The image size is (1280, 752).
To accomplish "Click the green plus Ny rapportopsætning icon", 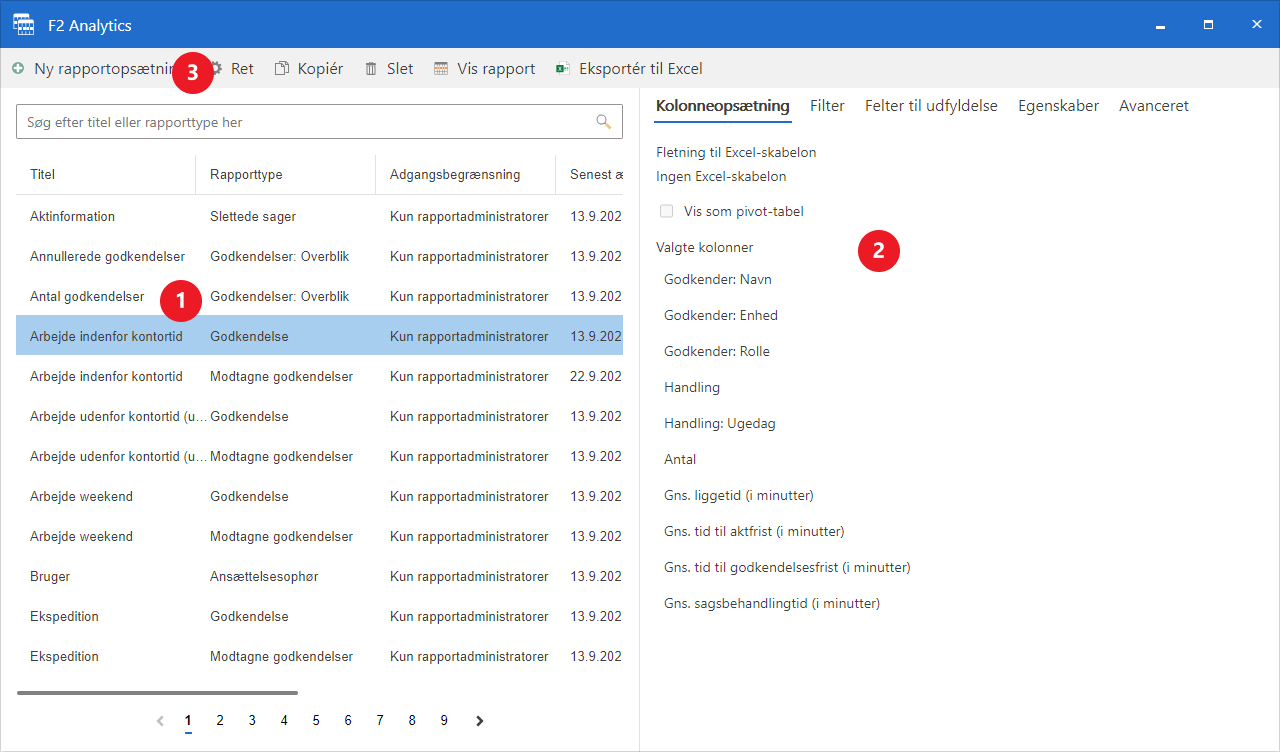I will (18, 69).
